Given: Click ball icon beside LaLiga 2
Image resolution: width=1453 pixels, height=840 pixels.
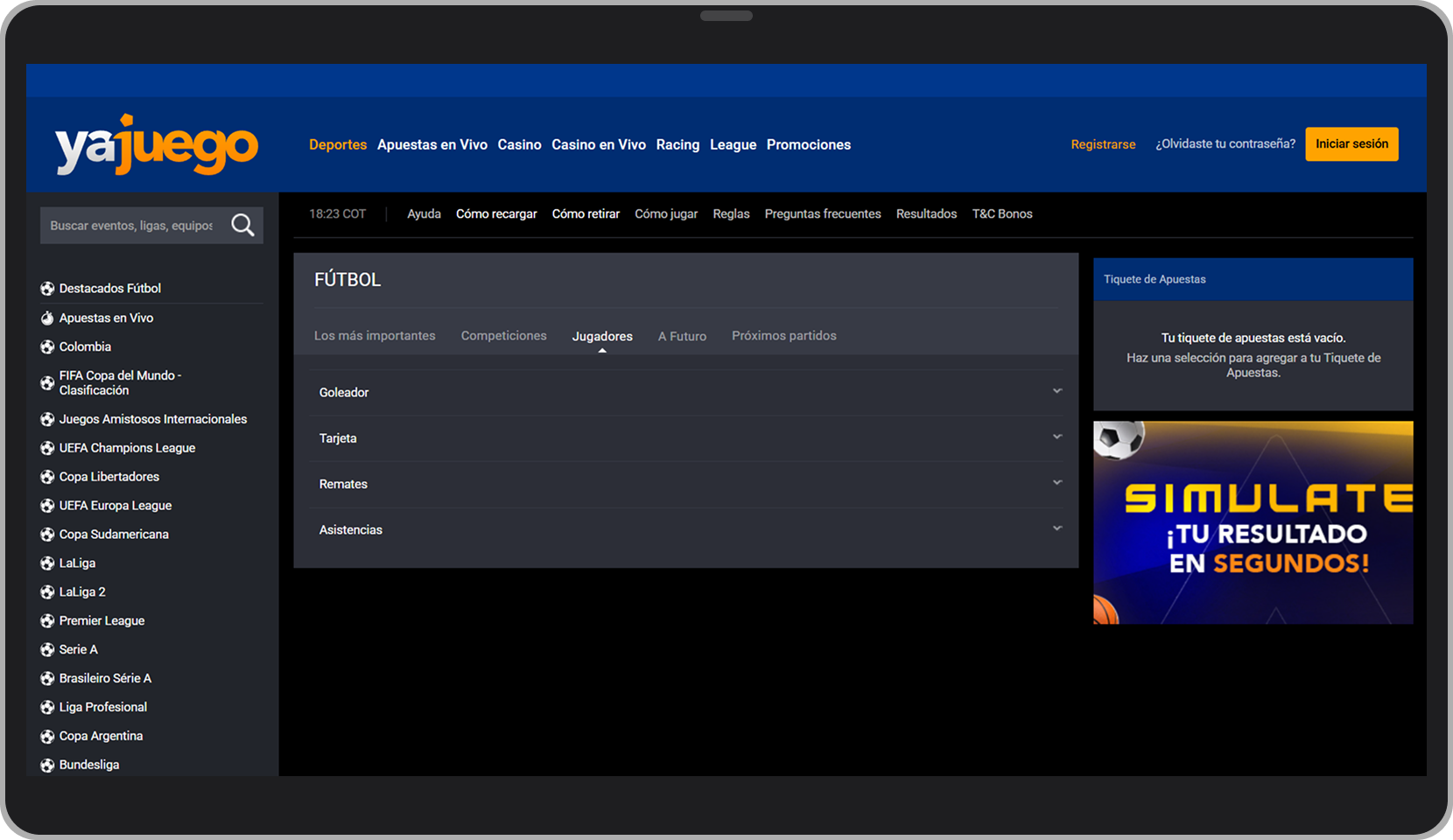Looking at the screenshot, I should [47, 592].
